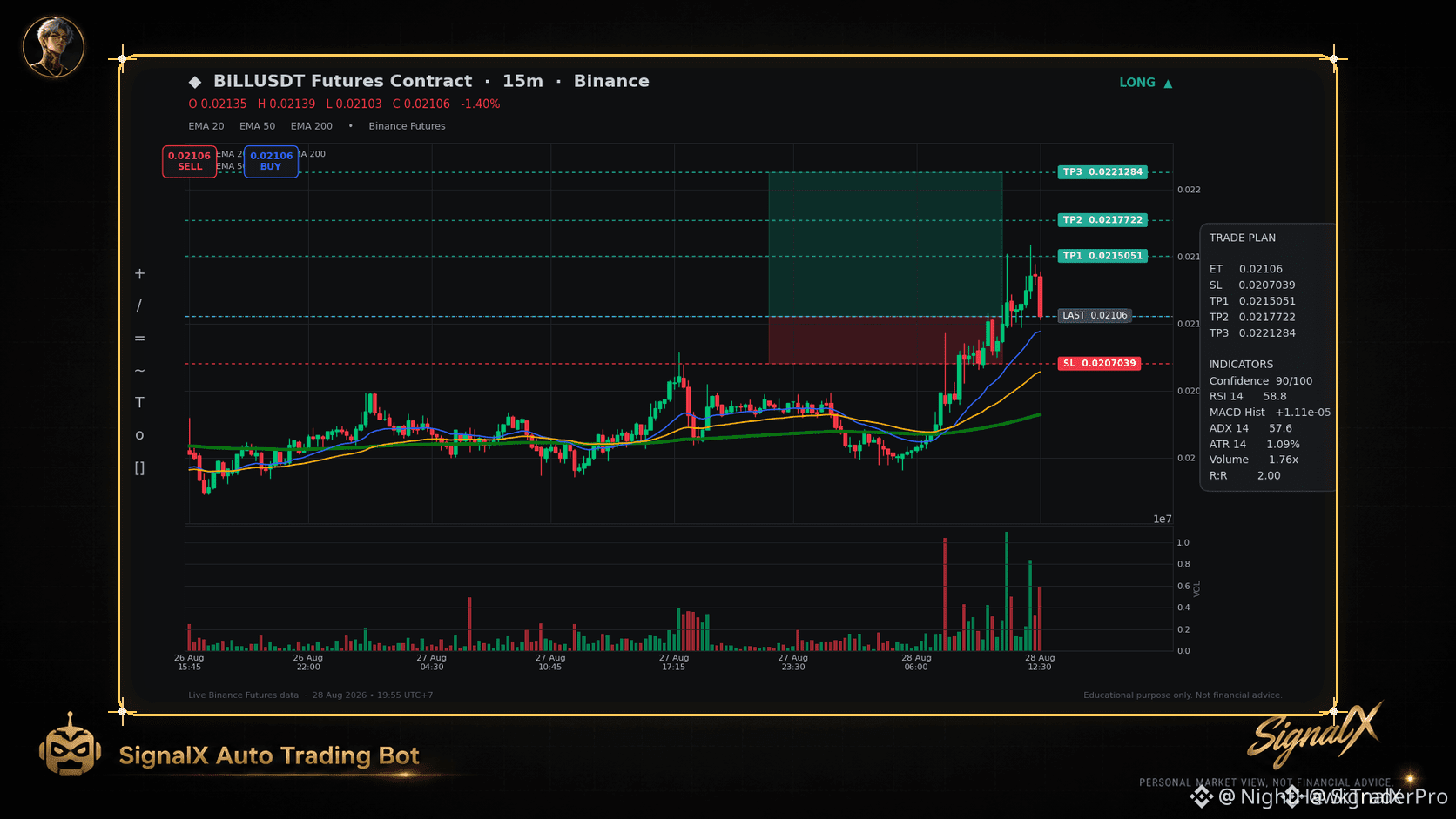The image size is (1456, 819).
Task: Click the Binance Futures legend label
Action: 407,126
